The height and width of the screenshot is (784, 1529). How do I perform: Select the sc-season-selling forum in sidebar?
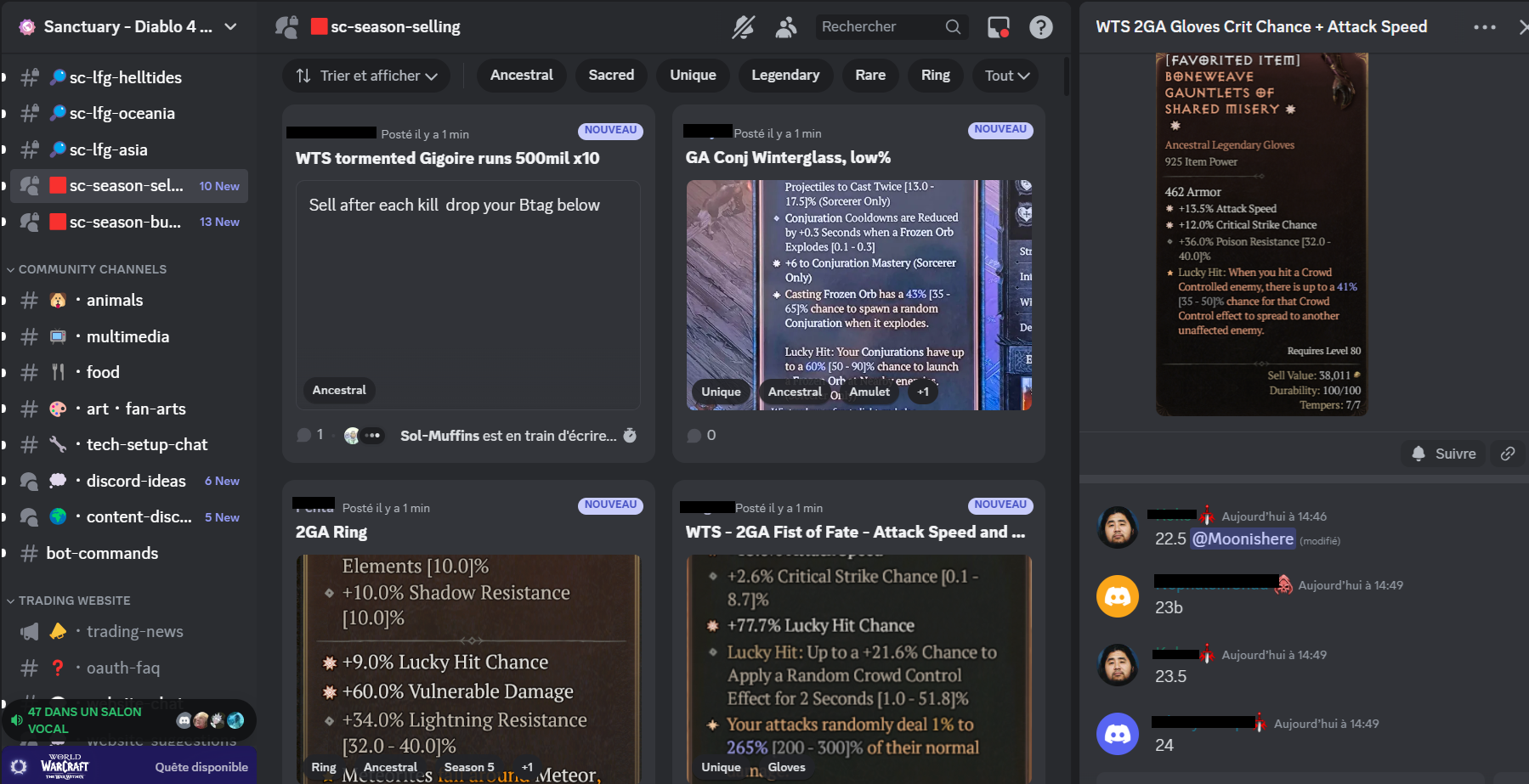tap(129, 185)
